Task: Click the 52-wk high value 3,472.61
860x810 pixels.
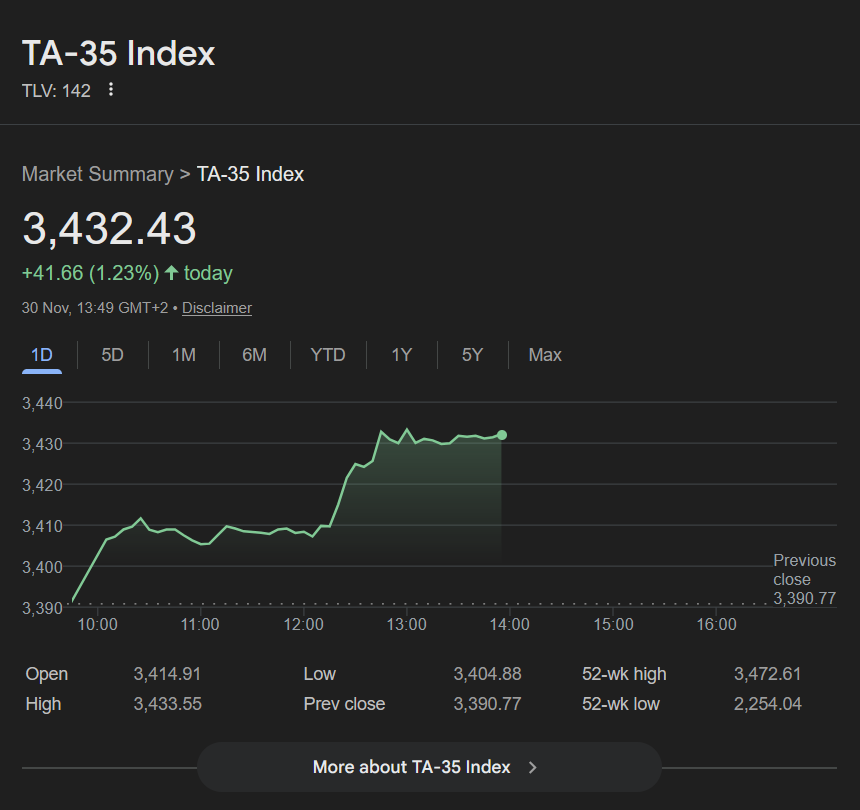Action: (768, 673)
